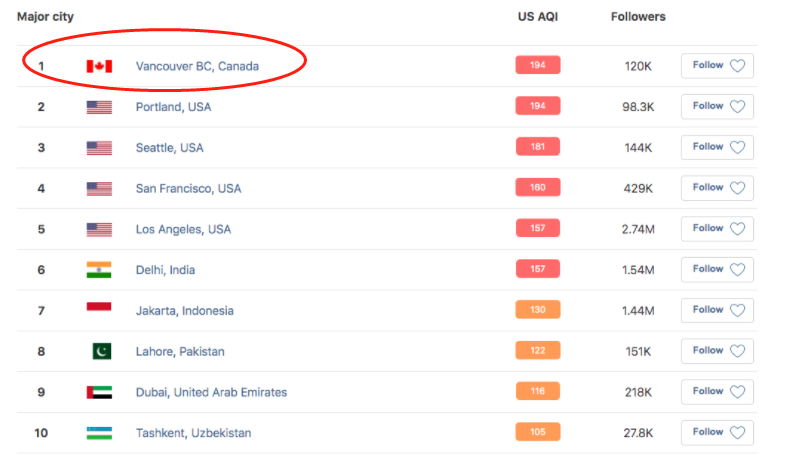Click Tashkent, Uzbekistan link
The width and height of the screenshot is (794, 460).
193,433
